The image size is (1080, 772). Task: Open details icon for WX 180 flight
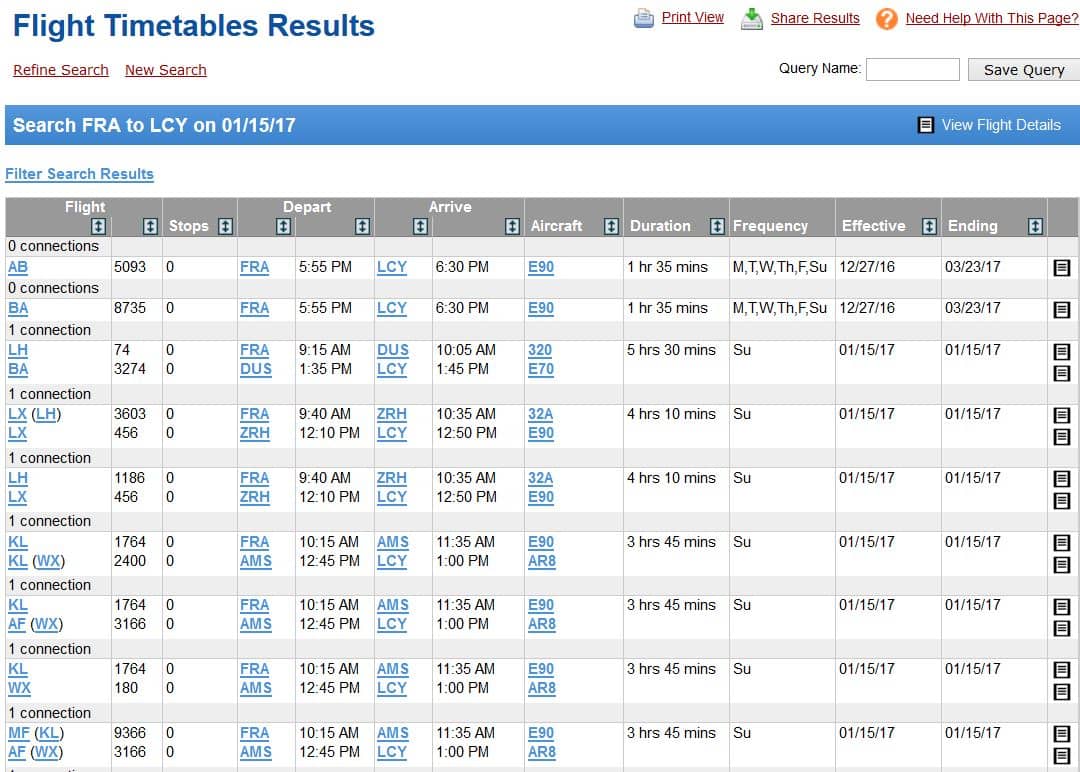click(x=1062, y=692)
